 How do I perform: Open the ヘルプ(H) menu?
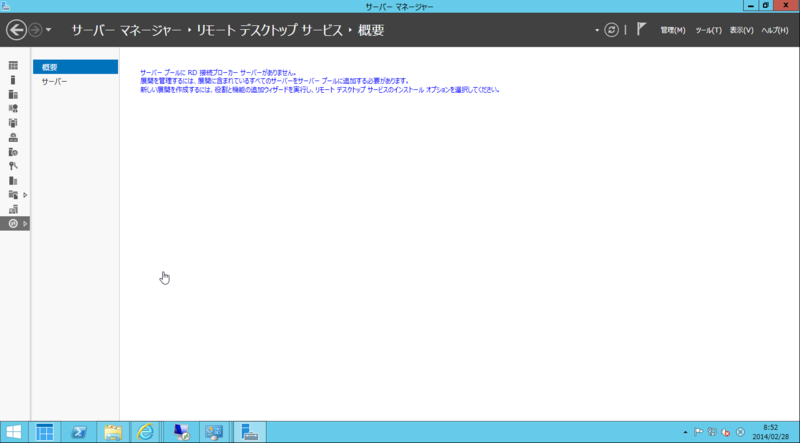[774, 30]
